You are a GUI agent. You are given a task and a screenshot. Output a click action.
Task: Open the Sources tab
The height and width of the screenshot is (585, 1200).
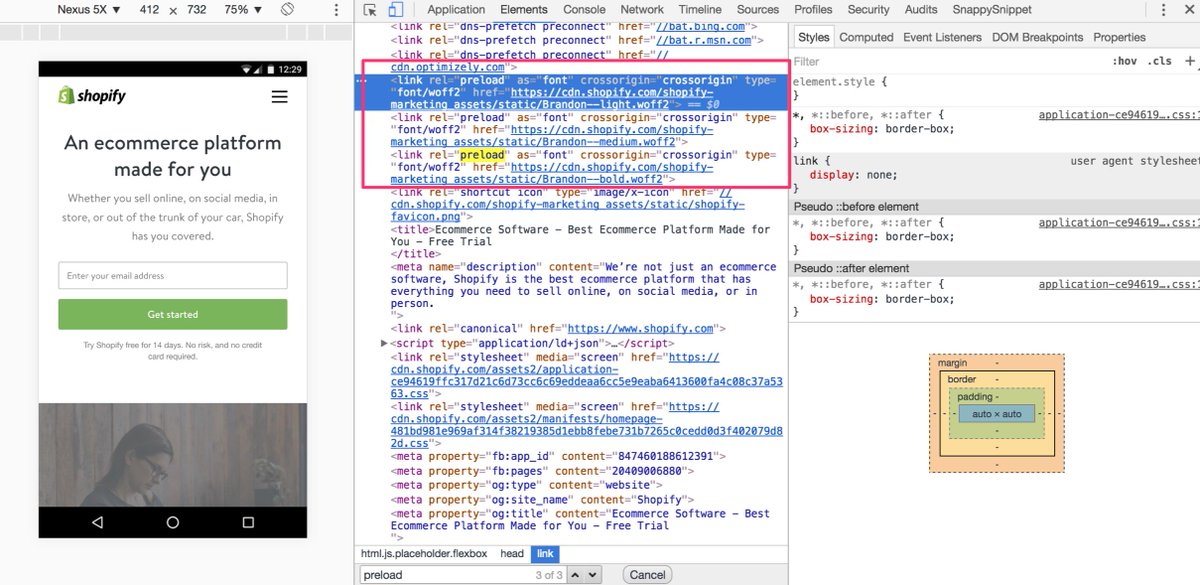[758, 9]
